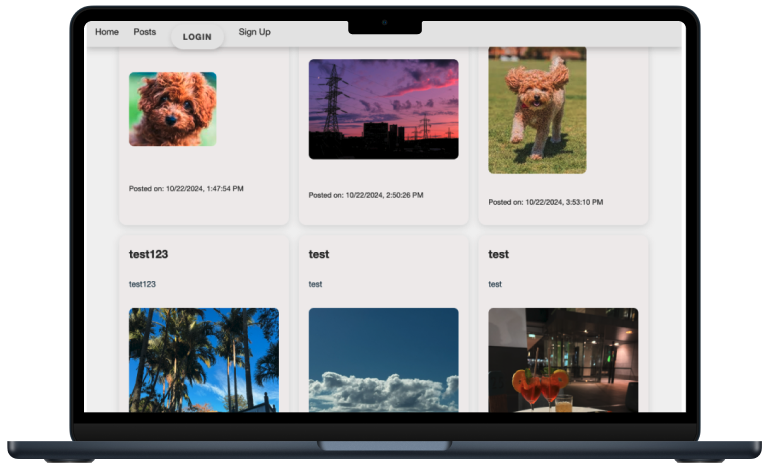Click the Posted on 3:53:10 PM text
The image size is (768, 470).
545,202
